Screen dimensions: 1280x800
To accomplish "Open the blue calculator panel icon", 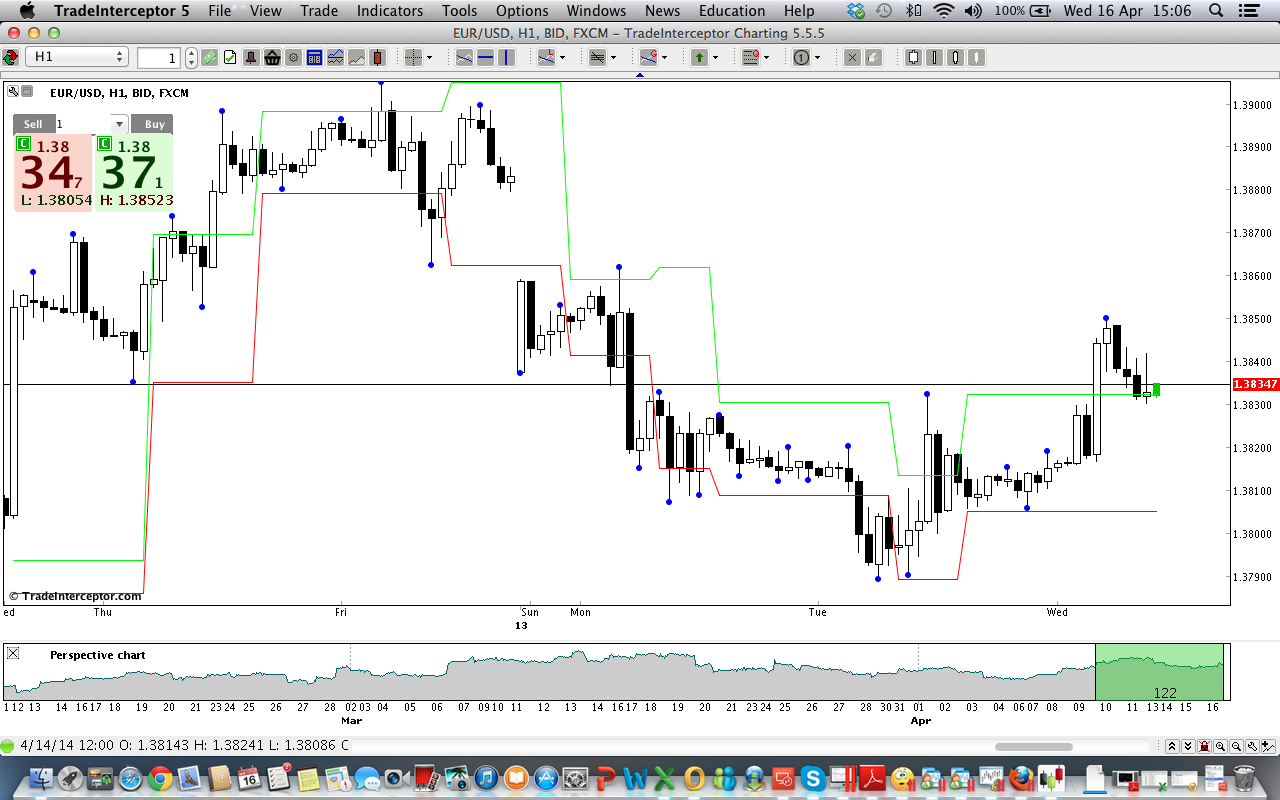I will click(314, 57).
